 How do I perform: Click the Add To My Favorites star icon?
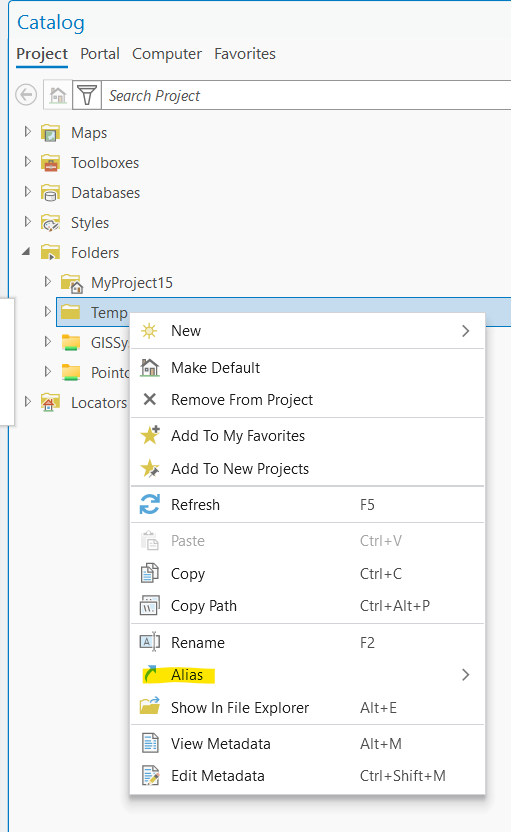click(x=150, y=435)
